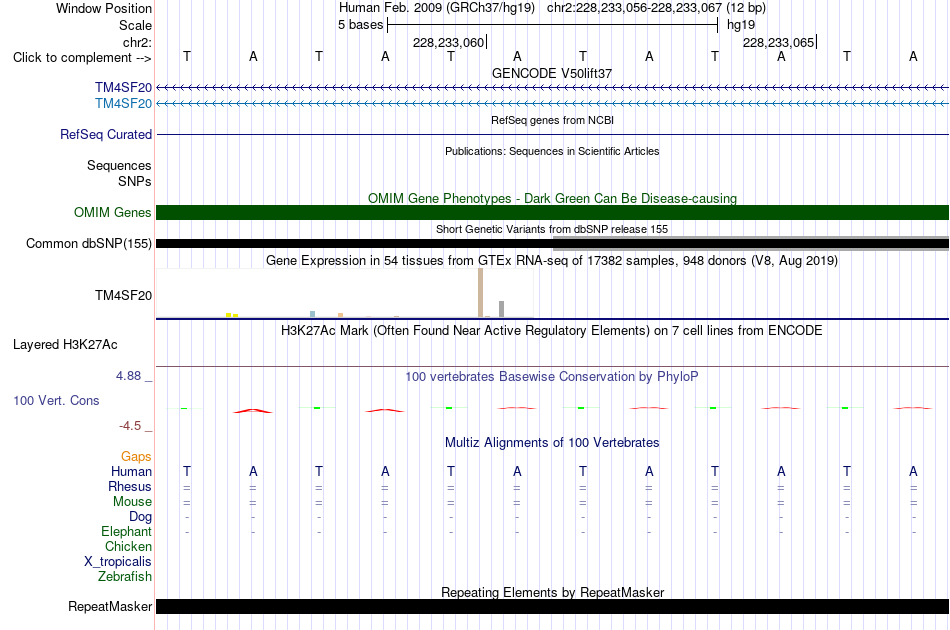Click the GTEx Gene Expression track title

click(x=552, y=260)
